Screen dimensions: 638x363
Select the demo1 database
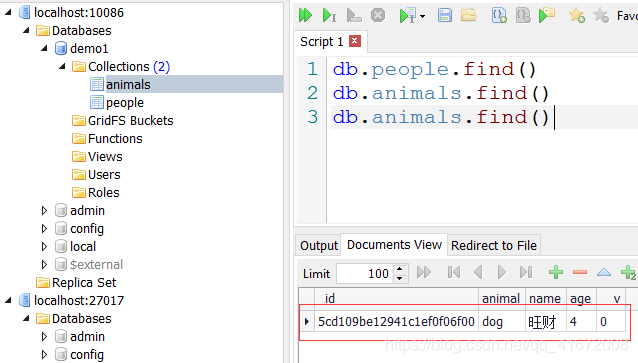pos(89,48)
